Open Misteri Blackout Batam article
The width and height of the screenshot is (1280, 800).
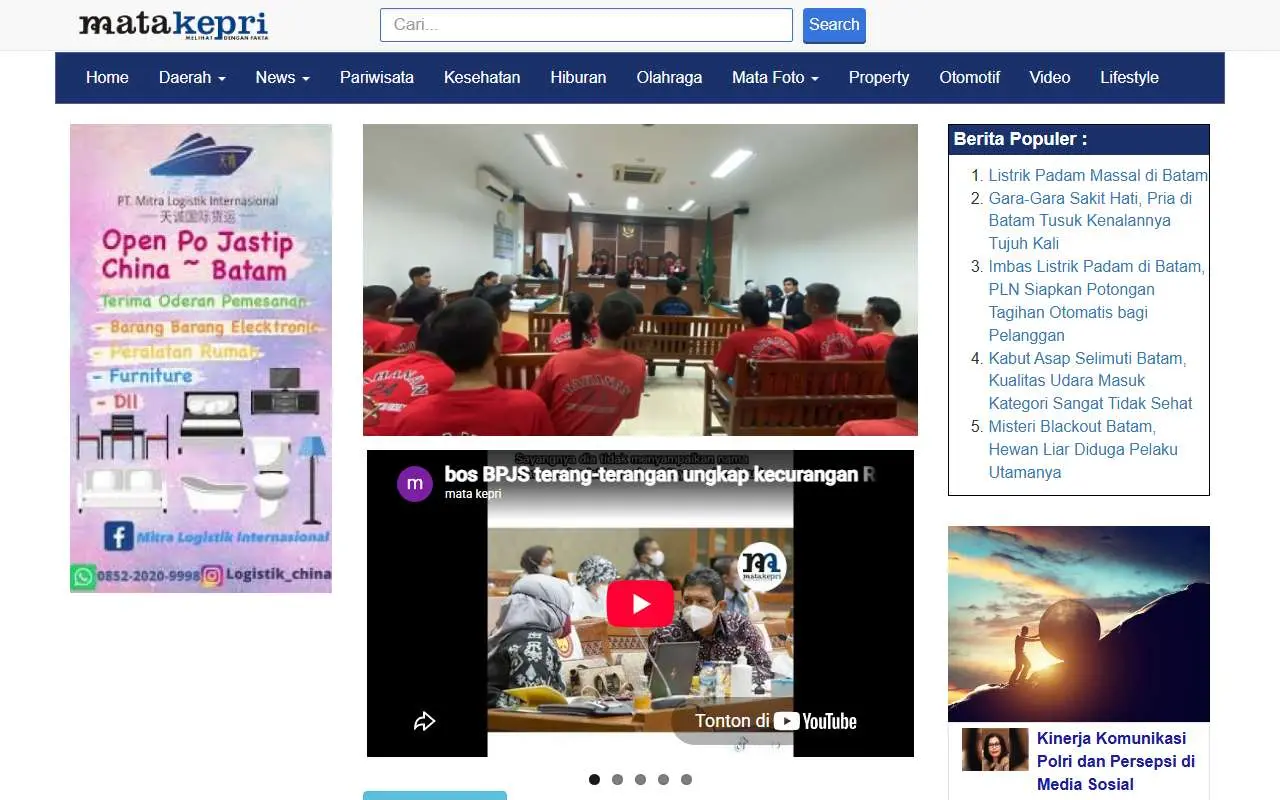point(1083,449)
